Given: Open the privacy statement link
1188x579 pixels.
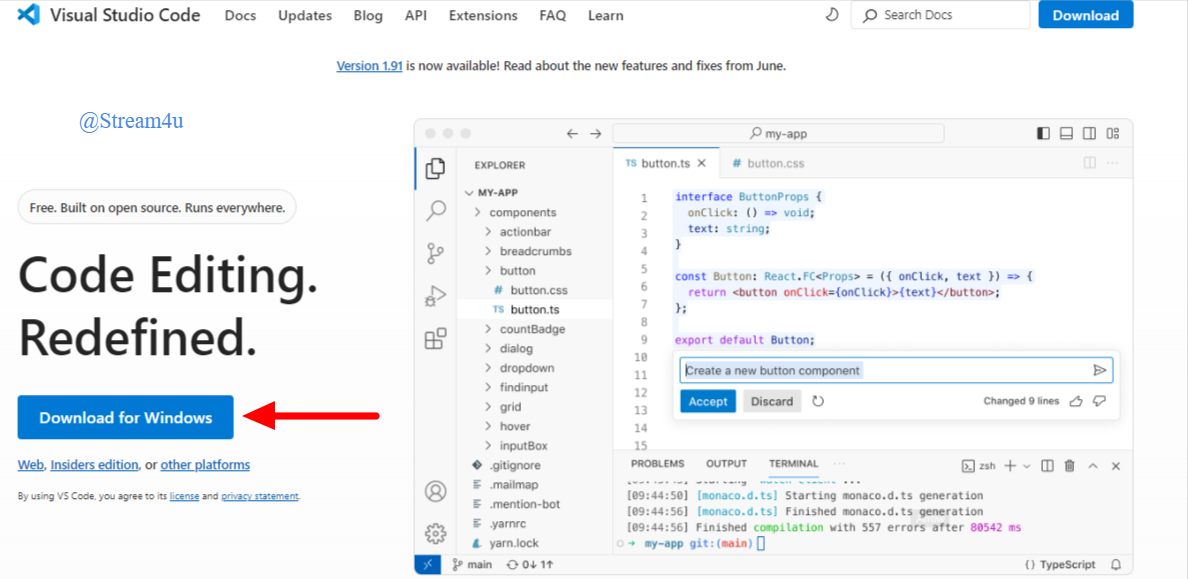Looking at the screenshot, I should pos(260,496).
